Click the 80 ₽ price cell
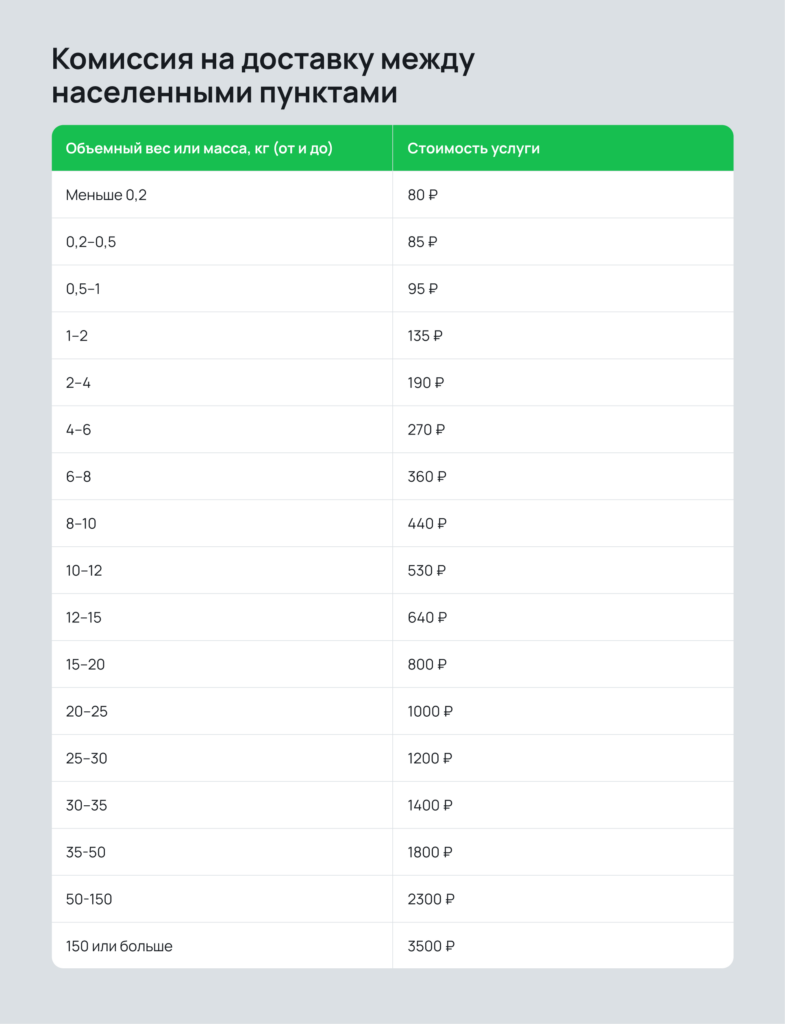Screen dimensions: 785x1024 [423, 195]
